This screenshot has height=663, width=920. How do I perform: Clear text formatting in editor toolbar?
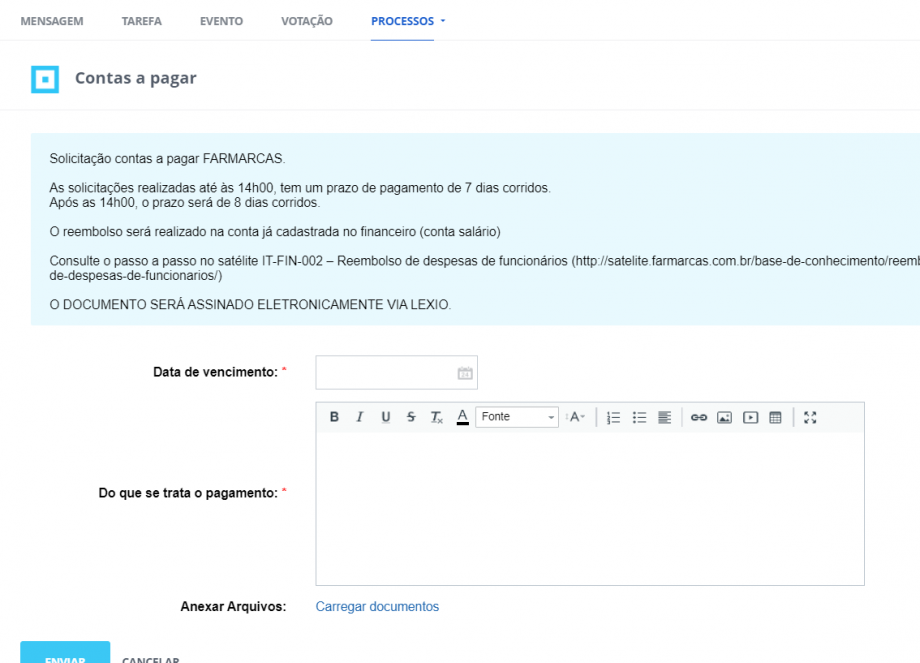point(436,417)
